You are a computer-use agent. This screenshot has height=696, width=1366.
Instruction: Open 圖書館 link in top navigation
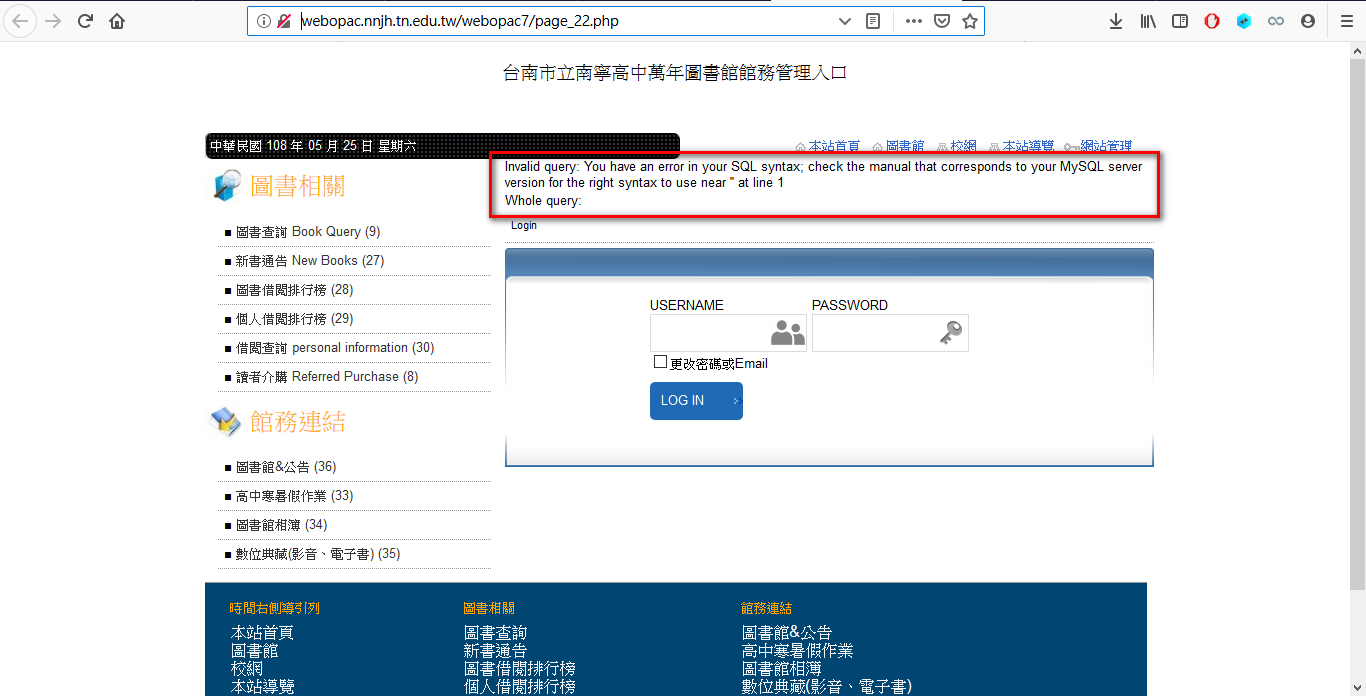tap(905, 146)
